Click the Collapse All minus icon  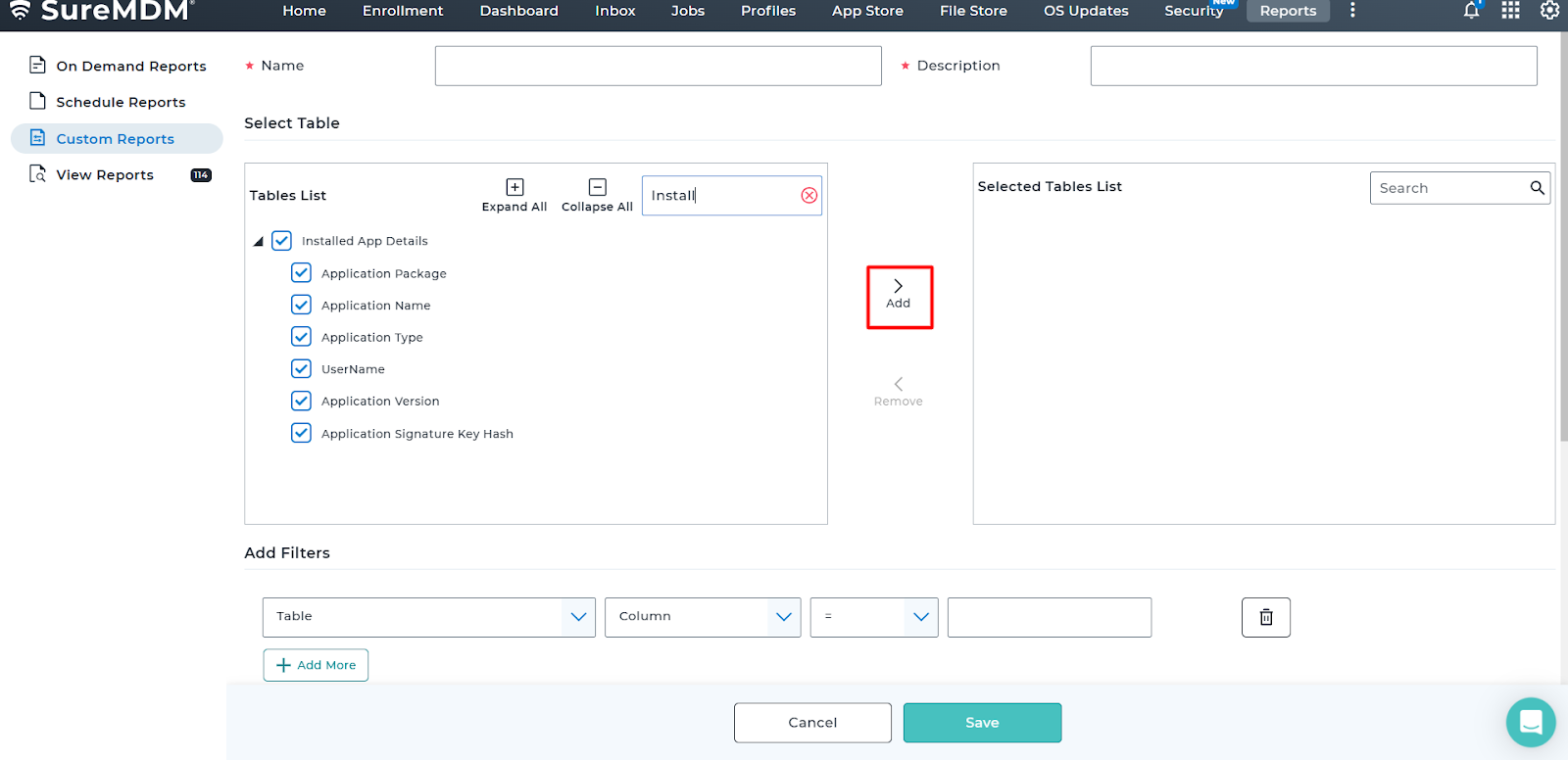point(597,187)
